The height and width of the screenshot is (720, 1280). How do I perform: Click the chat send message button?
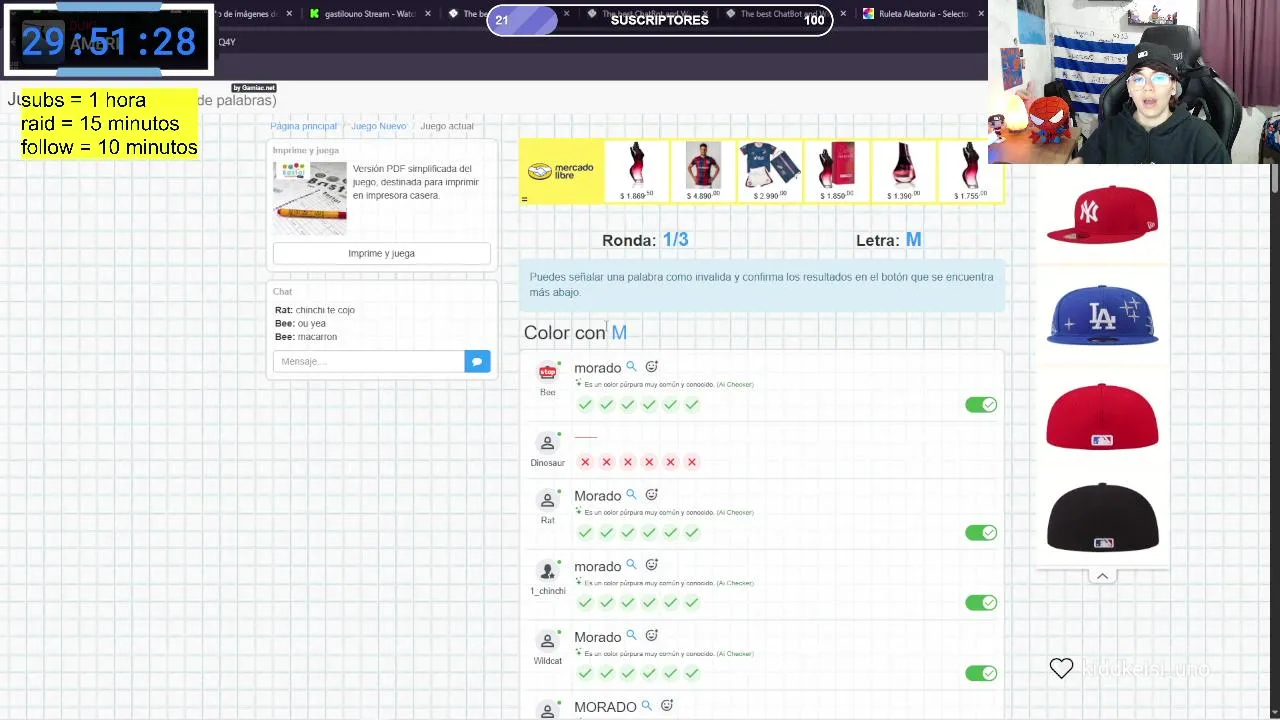(x=477, y=361)
